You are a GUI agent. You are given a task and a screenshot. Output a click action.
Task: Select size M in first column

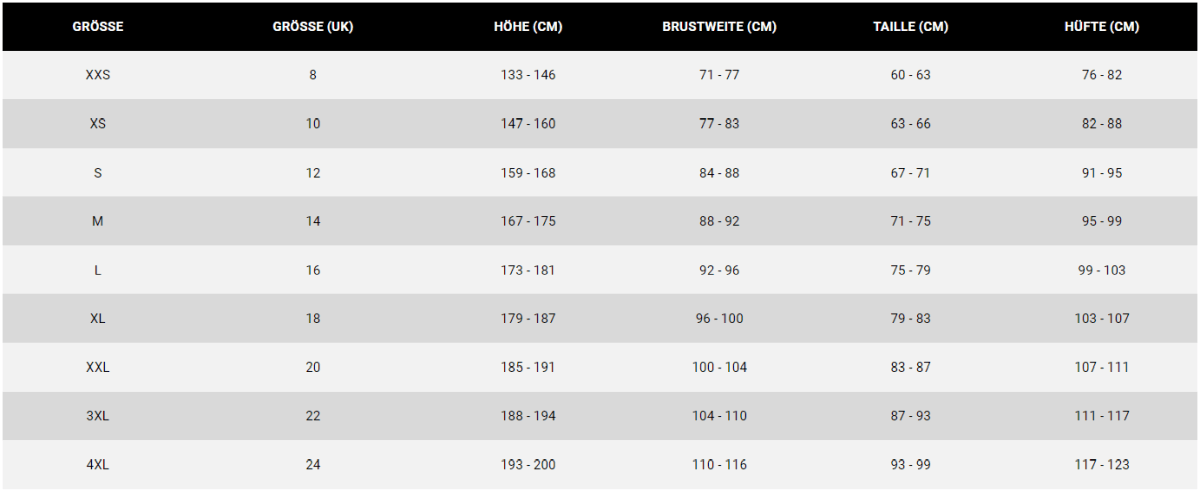(x=98, y=221)
